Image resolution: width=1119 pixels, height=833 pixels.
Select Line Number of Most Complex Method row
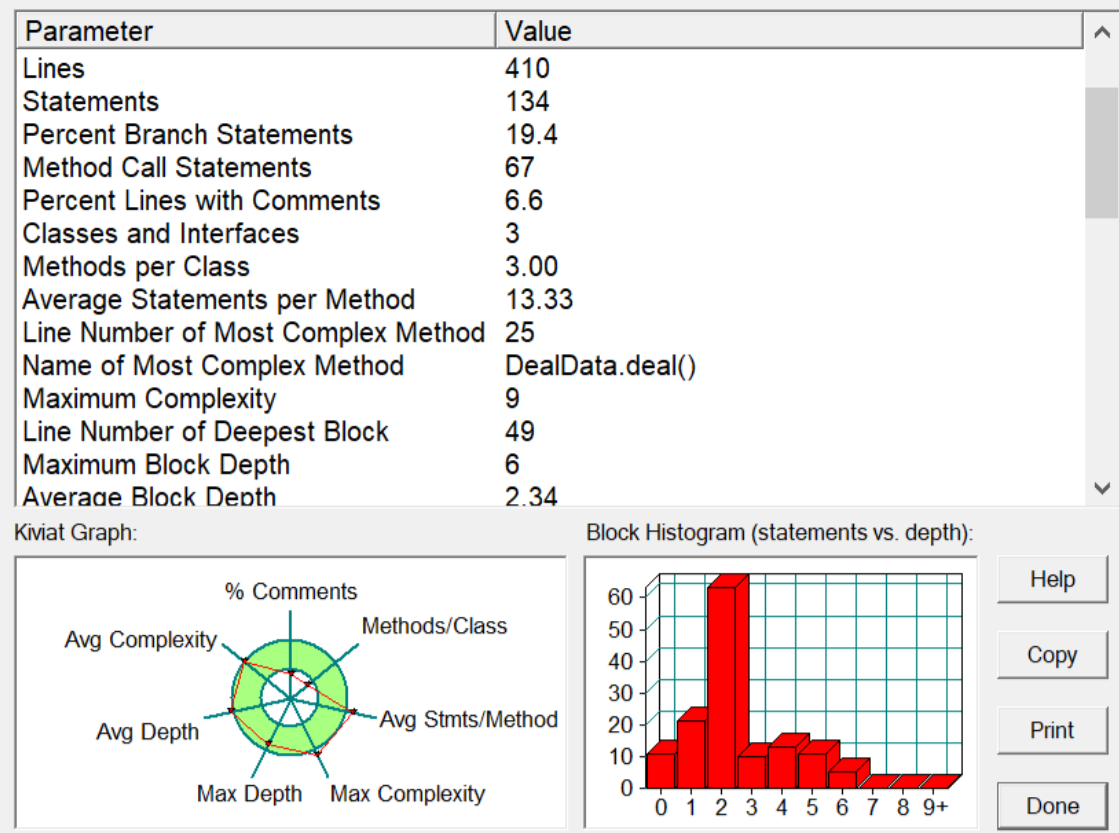coord(550,333)
